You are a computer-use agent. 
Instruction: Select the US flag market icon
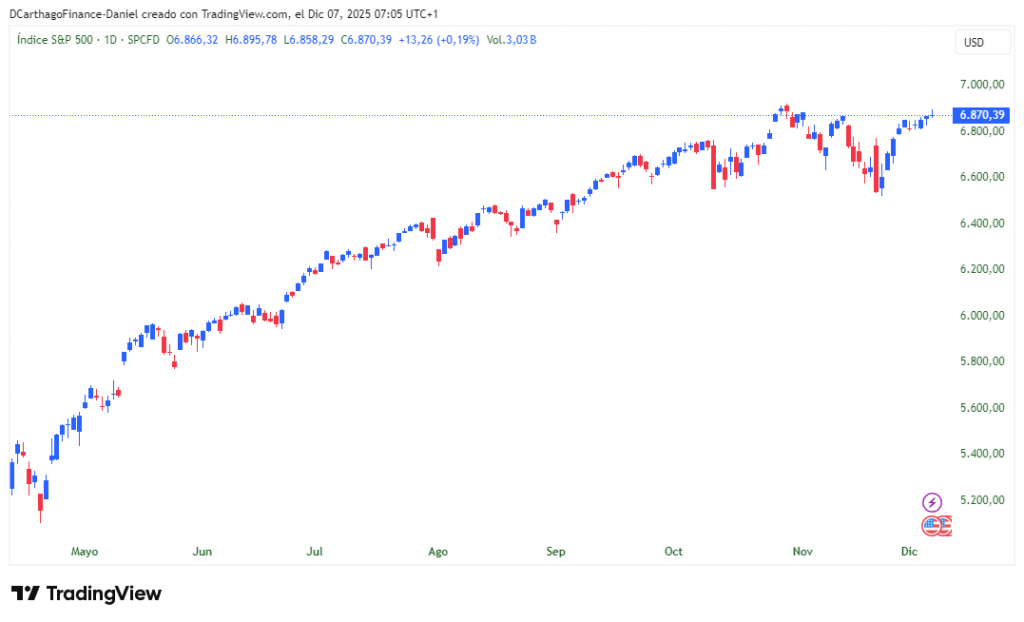point(931,525)
